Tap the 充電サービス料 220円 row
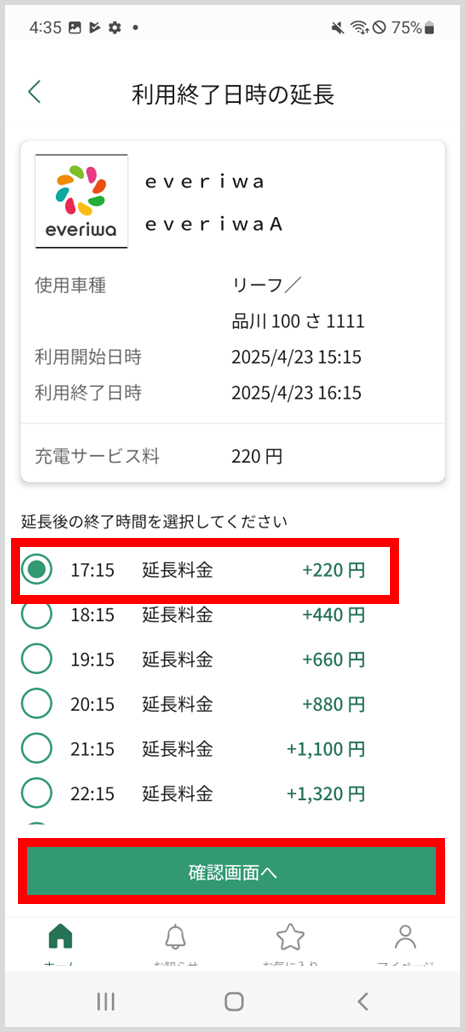Image resolution: width=465 pixels, height=1032 pixels. [233, 456]
